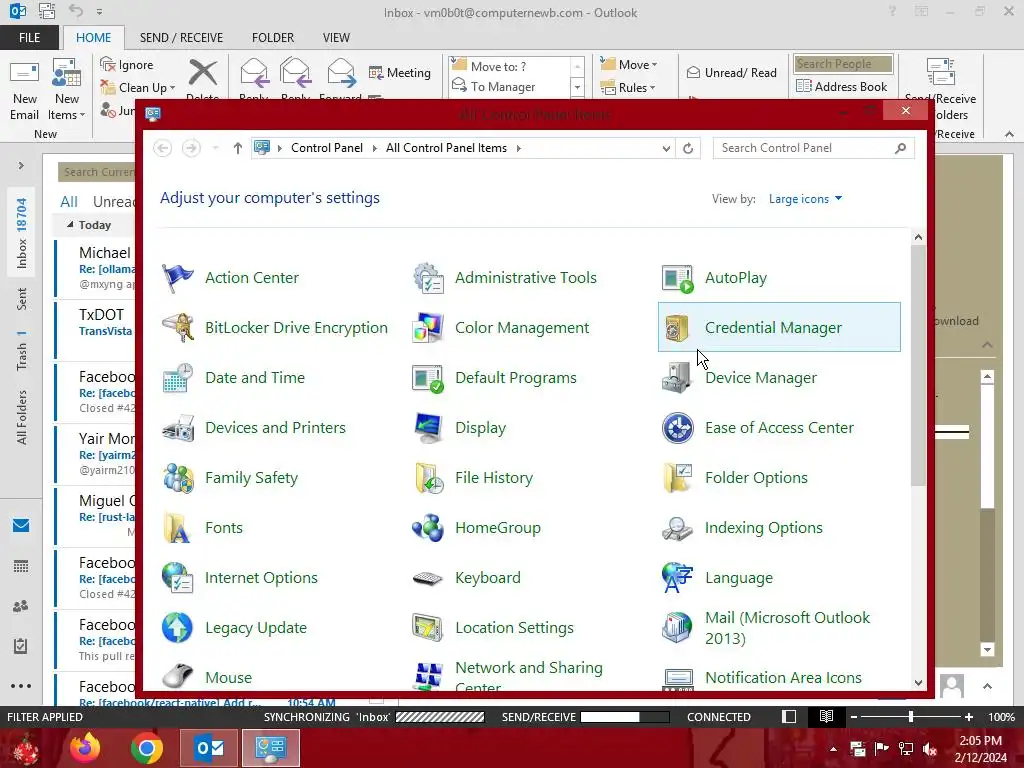This screenshot has width=1024, height=768.
Task: Switch to Outlook taskbar button
Action: 209,748
